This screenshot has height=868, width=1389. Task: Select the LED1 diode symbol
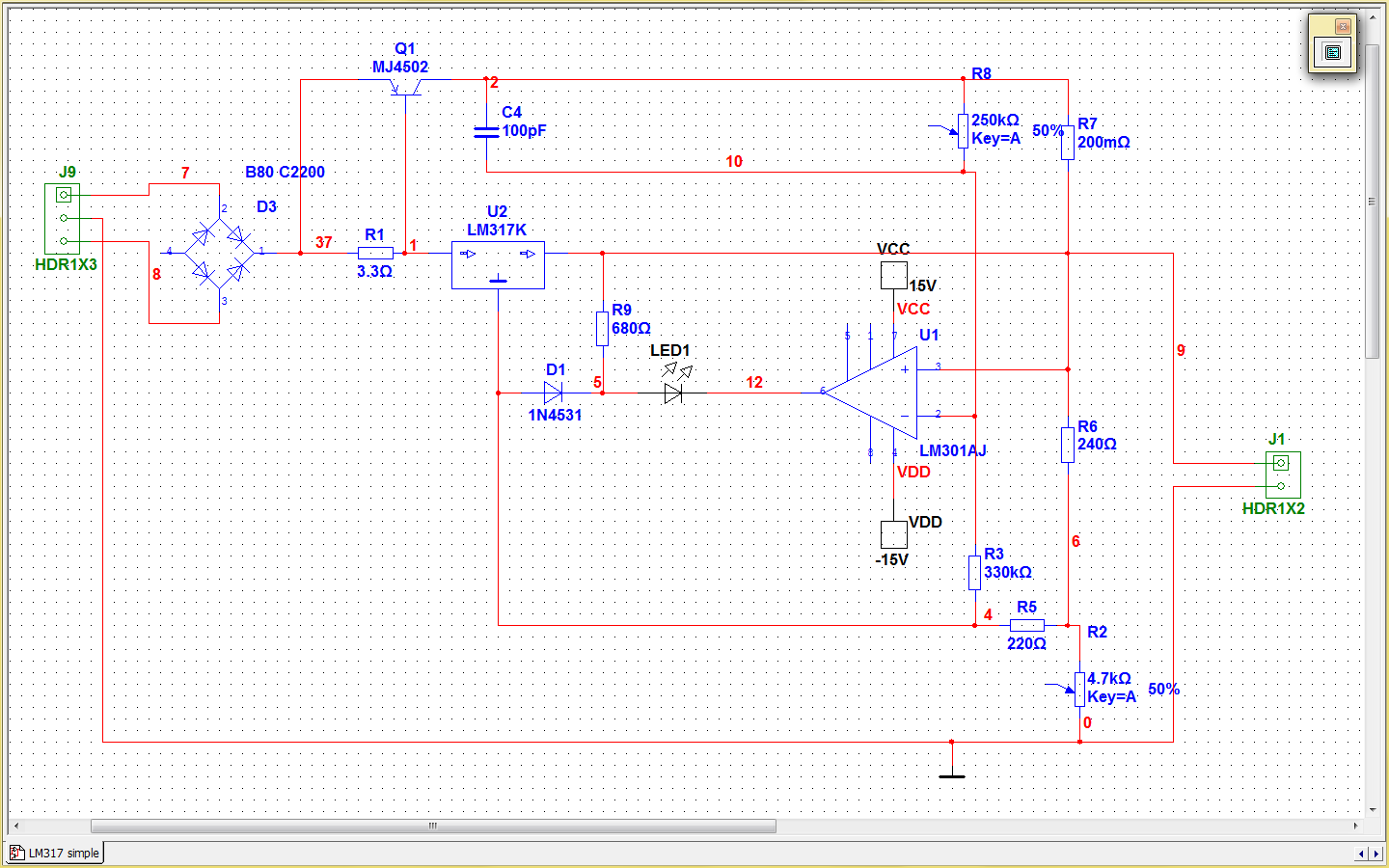click(674, 392)
